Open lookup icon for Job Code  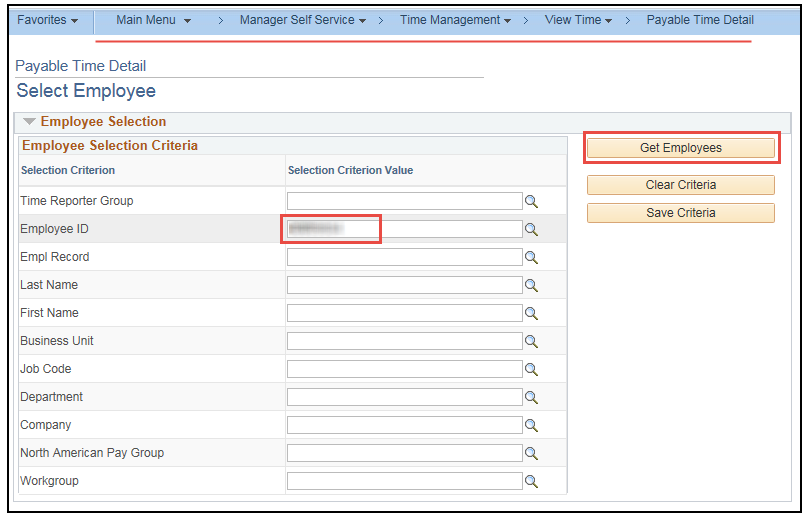(x=531, y=369)
